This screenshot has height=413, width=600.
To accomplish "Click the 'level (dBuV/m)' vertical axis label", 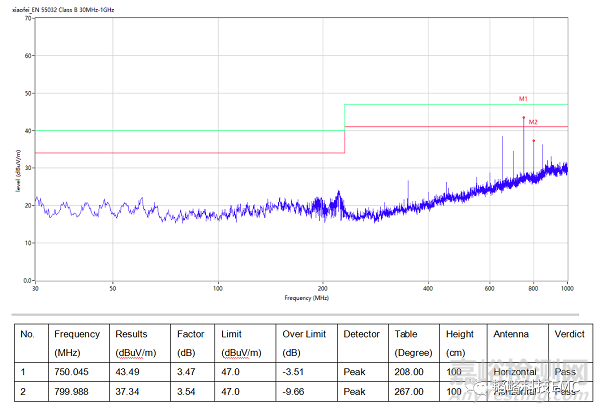I will click(x=18, y=171).
